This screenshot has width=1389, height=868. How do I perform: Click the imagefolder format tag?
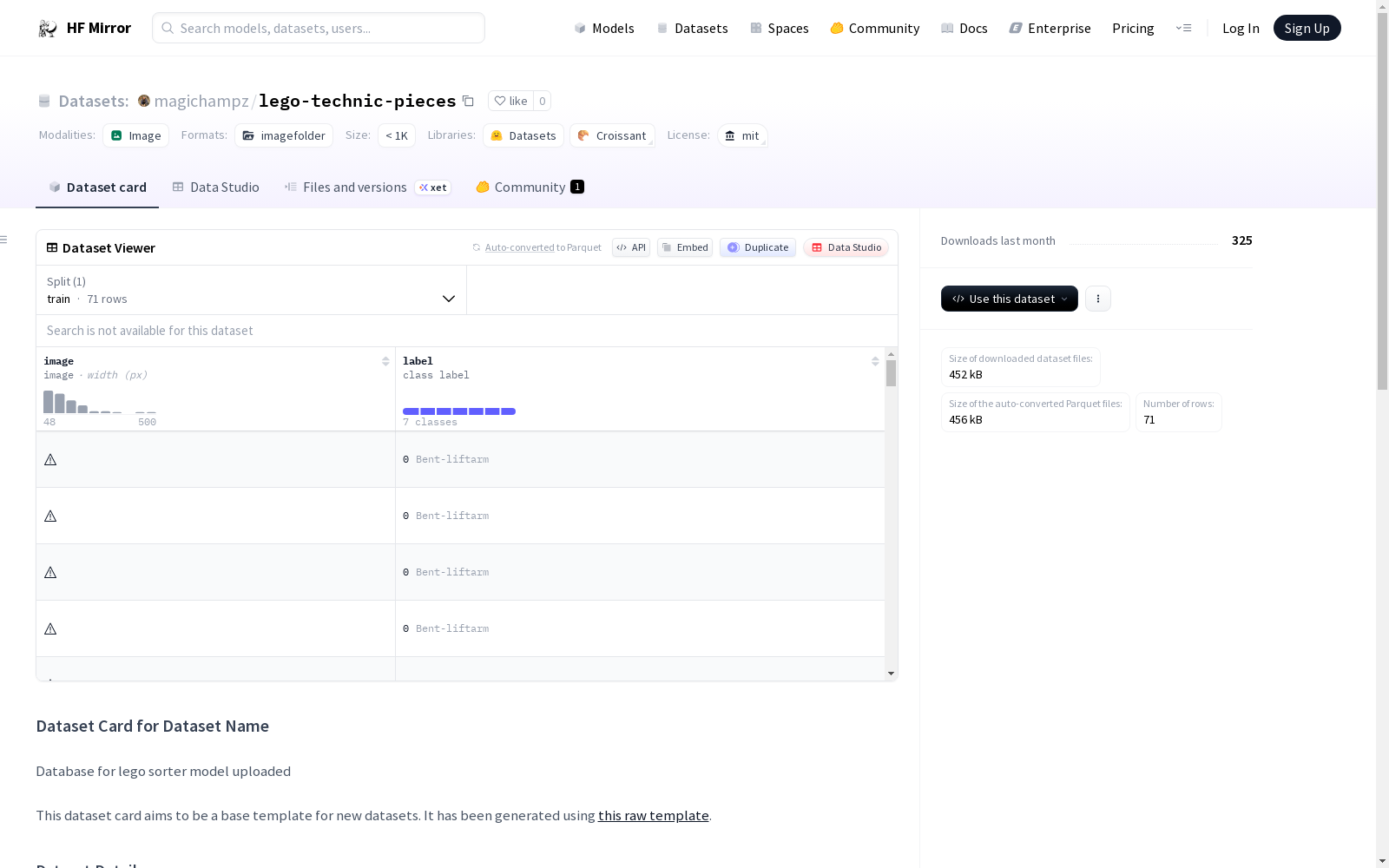[284, 135]
